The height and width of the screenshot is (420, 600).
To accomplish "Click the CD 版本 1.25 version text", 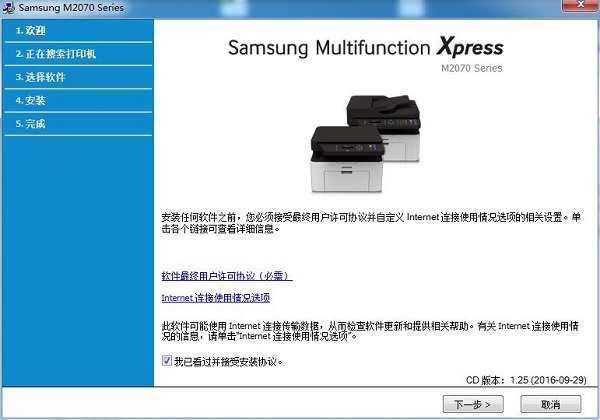I will click(526, 380).
